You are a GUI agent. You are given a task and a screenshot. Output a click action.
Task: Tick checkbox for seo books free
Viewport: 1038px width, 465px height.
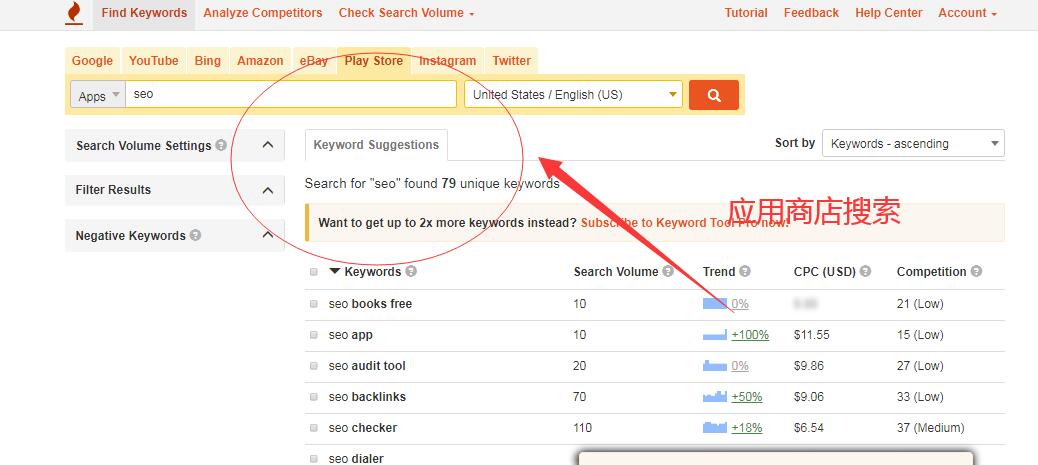314,304
